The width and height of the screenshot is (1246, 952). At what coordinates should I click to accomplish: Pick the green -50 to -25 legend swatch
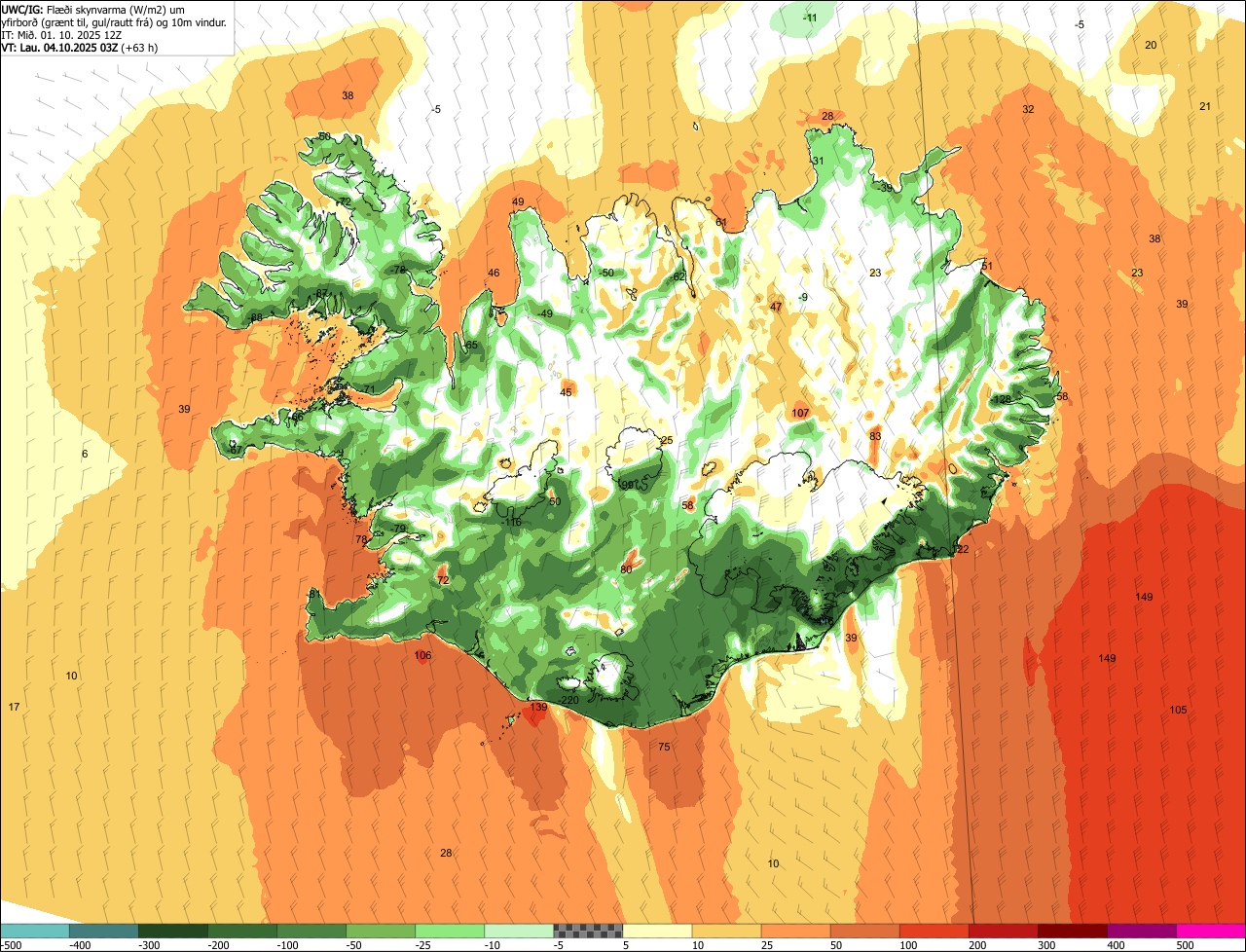tap(381, 931)
